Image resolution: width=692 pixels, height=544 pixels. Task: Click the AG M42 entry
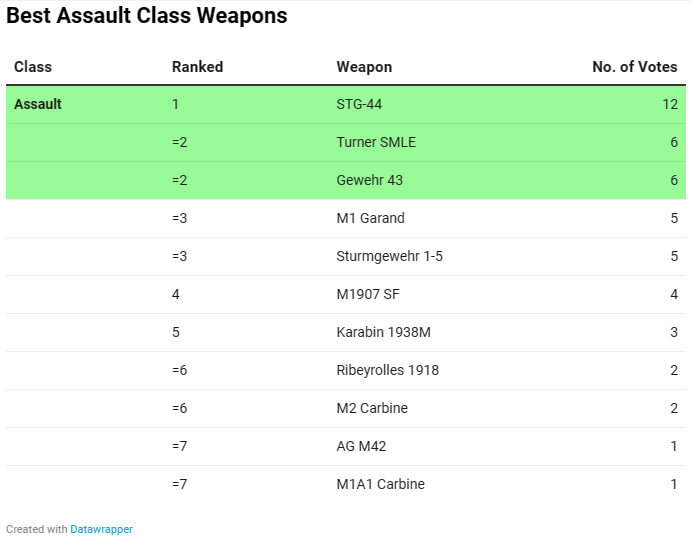click(x=363, y=446)
